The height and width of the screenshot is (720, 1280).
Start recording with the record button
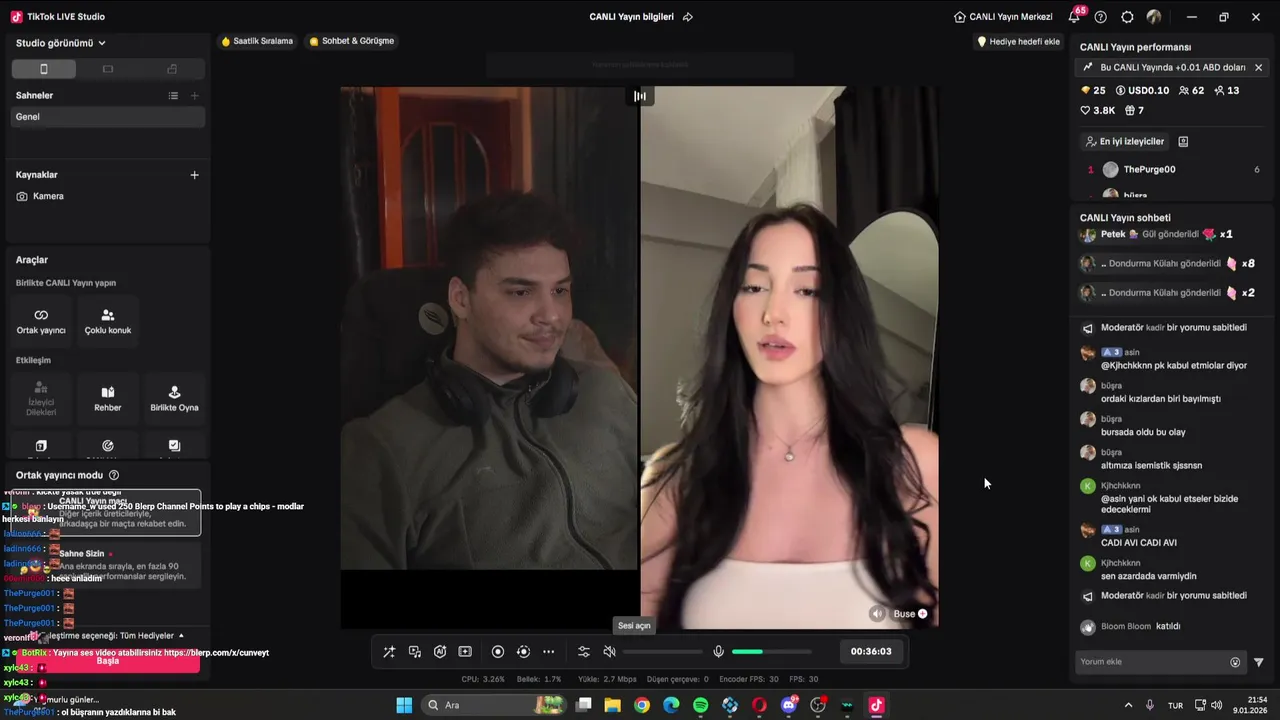(498, 652)
